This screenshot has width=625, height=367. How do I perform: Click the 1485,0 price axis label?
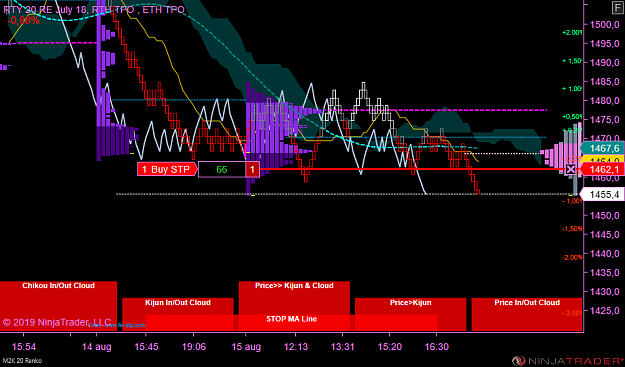pos(604,82)
